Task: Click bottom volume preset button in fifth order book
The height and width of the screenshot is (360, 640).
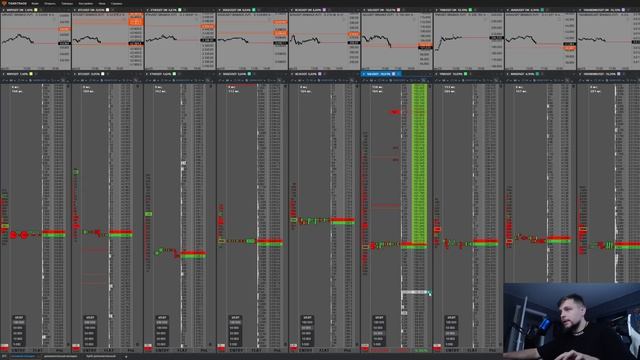Action: (x=307, y=344)
